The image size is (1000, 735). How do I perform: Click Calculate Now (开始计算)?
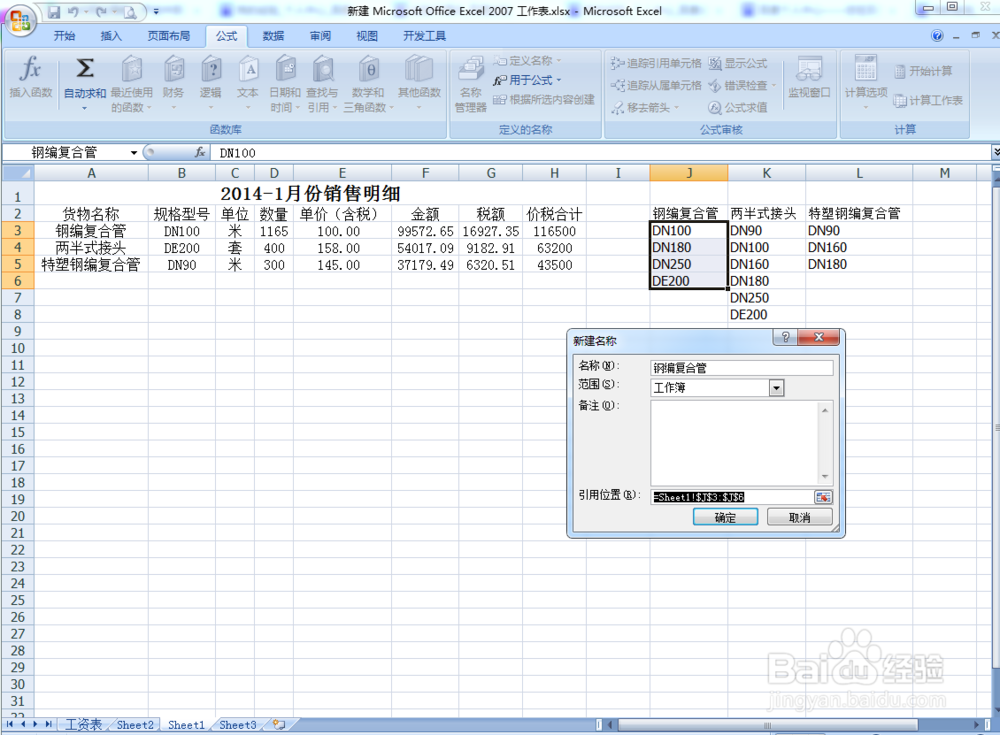pos(923,71)
